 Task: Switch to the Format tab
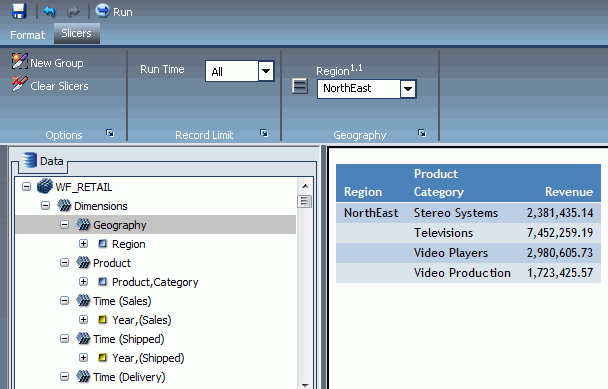27,35
